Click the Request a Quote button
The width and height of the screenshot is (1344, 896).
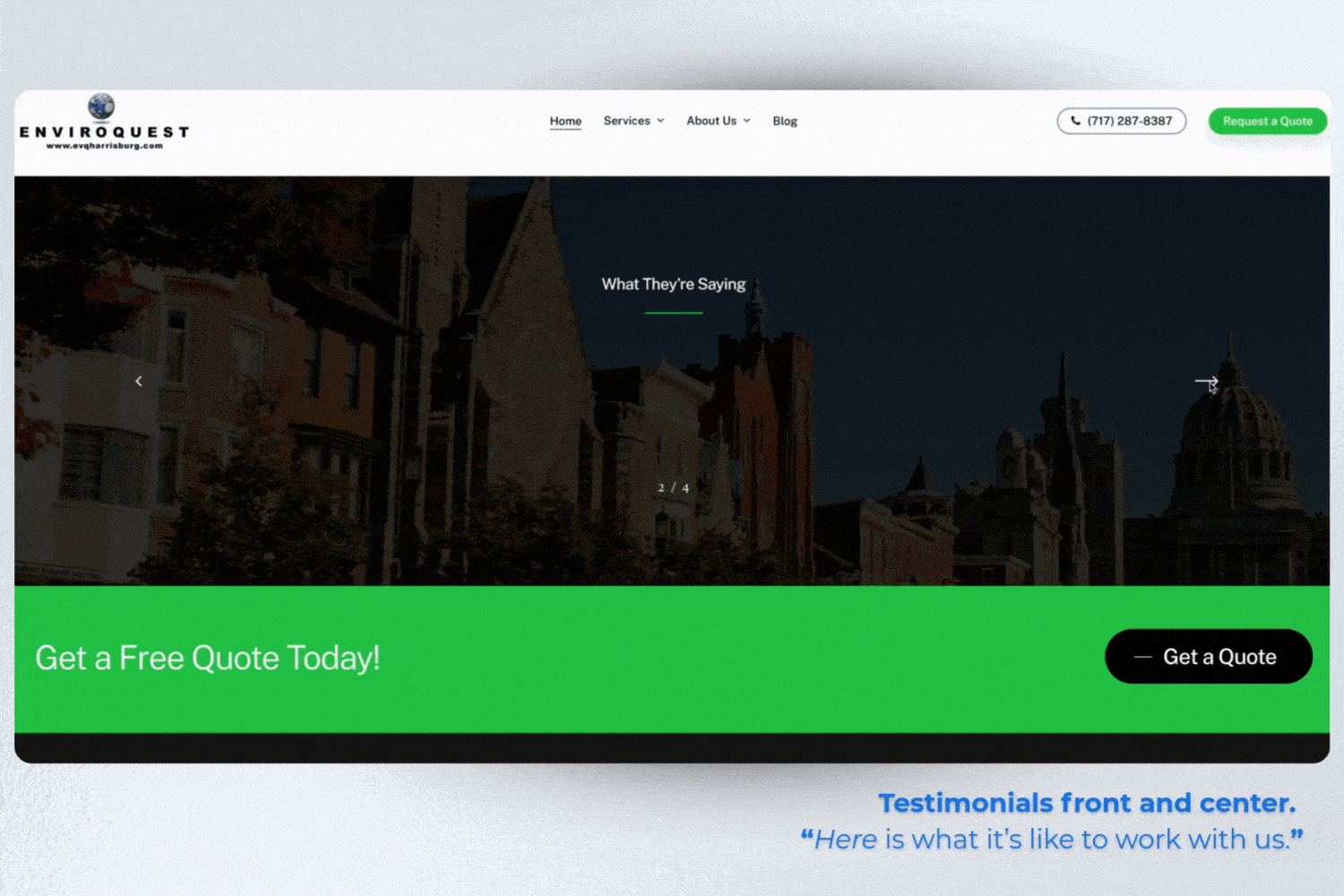[1267, 121]
